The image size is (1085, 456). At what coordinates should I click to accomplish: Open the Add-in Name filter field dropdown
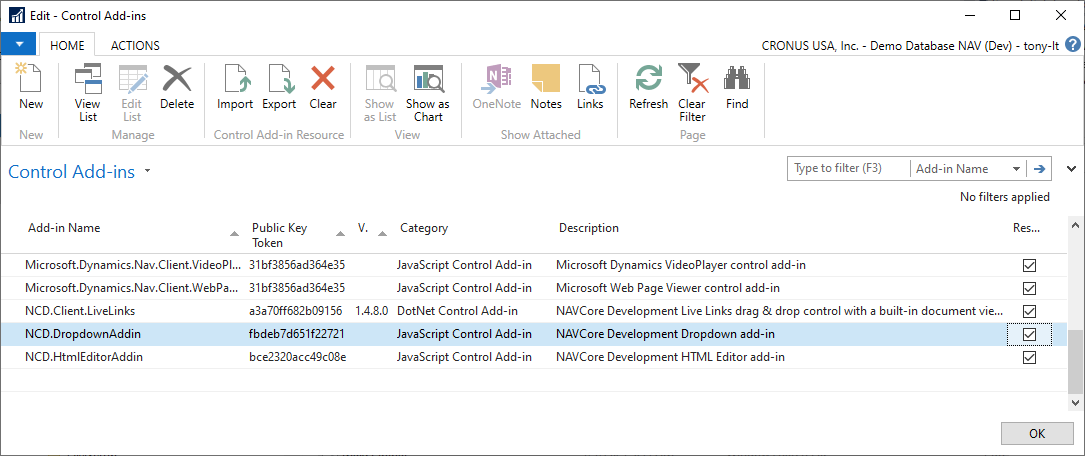1017,169
